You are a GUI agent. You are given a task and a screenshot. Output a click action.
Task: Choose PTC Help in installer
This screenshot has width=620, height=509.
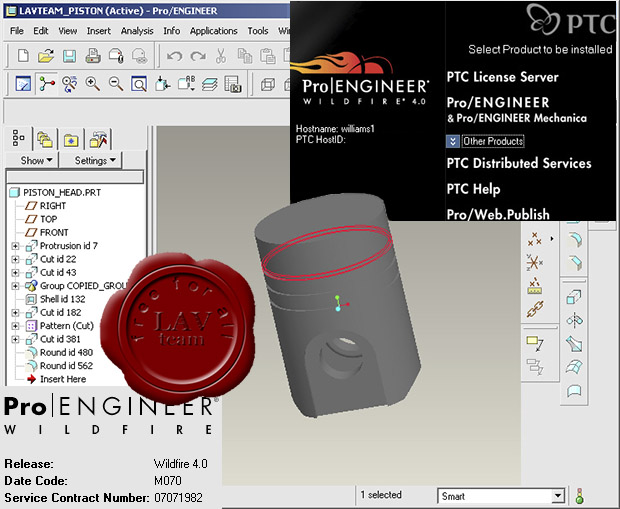(473, 189)
